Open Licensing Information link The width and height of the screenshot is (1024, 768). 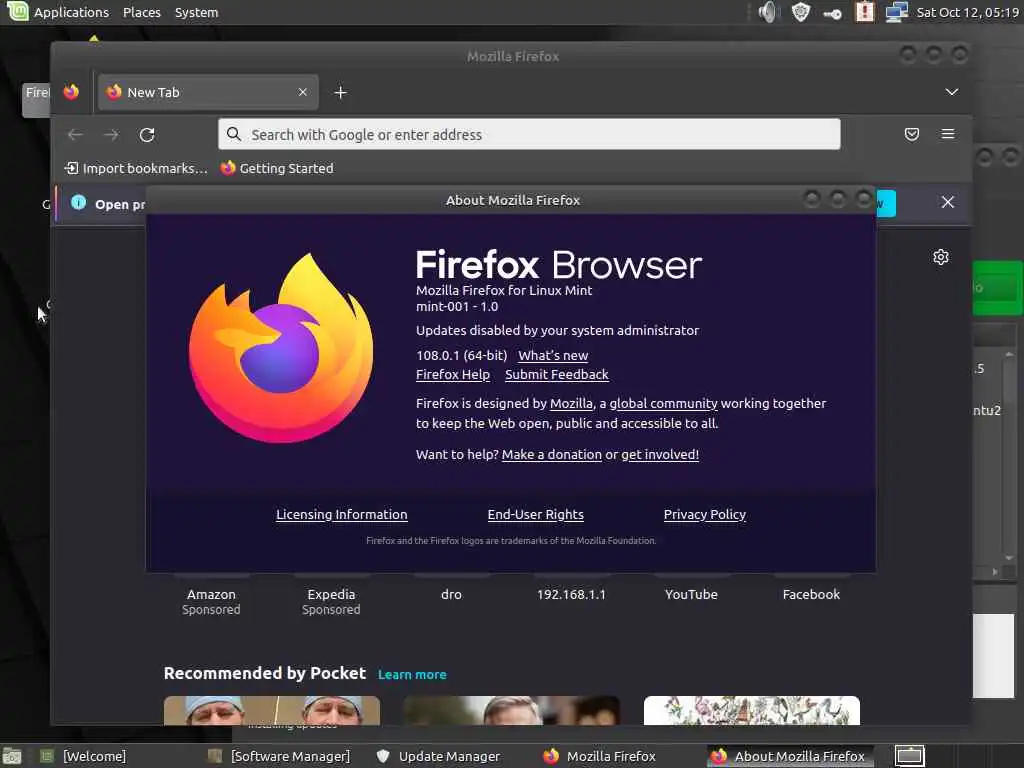(342, 515)
